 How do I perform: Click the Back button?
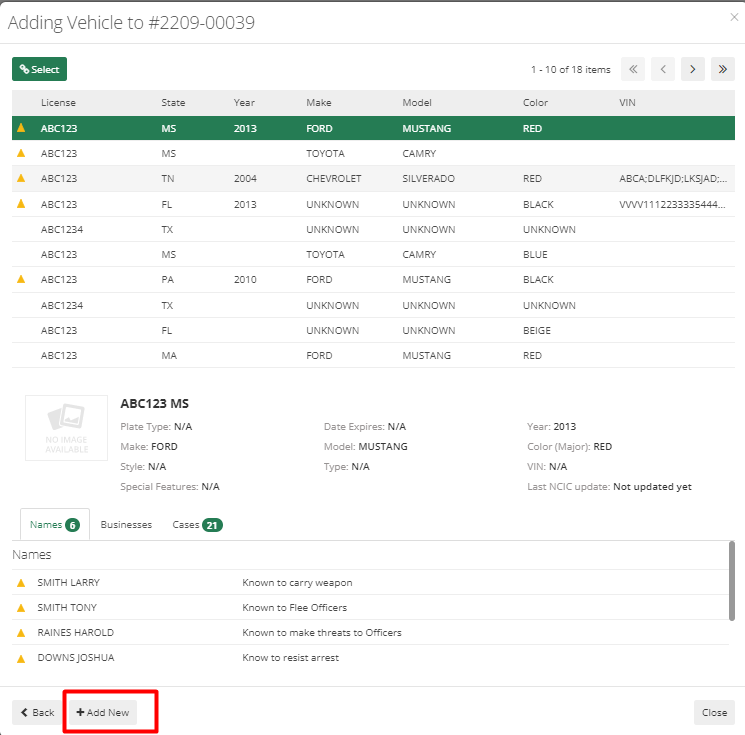click(x=38, y=712)
